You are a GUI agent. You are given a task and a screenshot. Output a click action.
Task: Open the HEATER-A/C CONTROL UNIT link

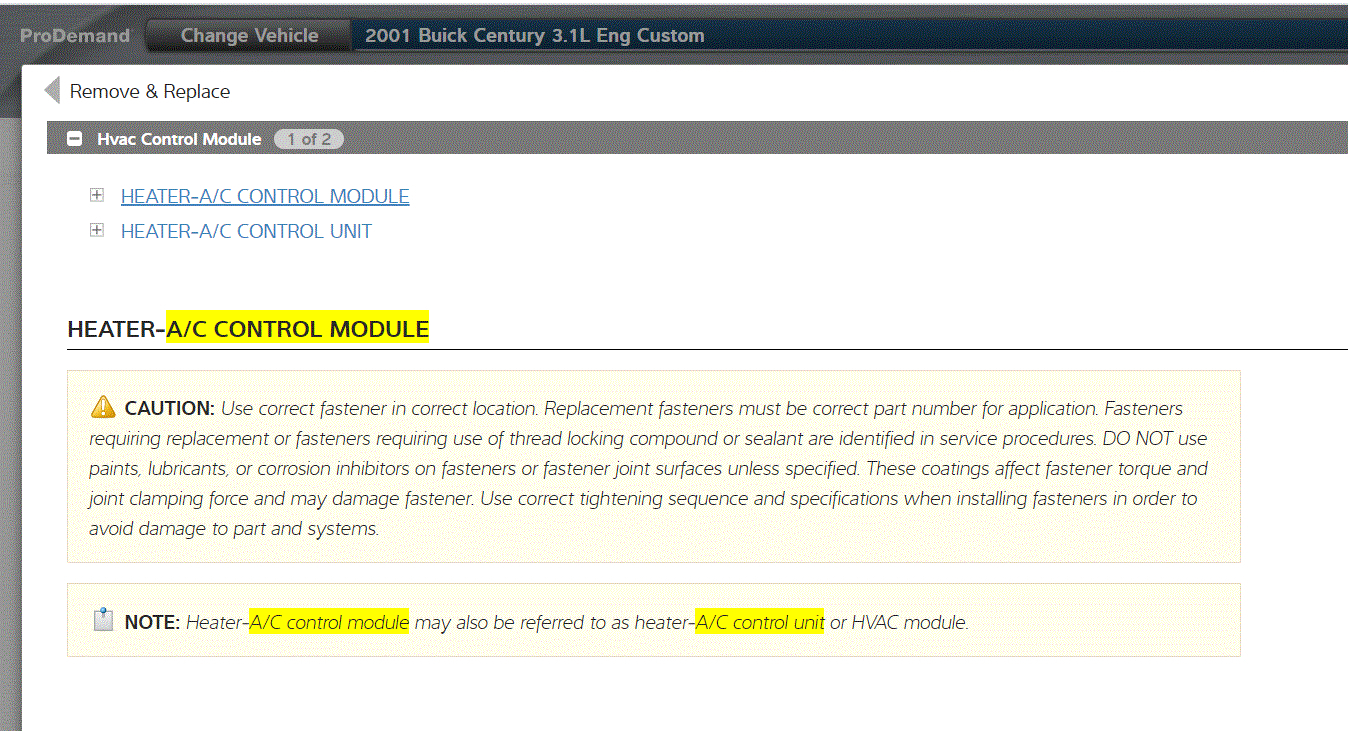[x=246, y=231]
